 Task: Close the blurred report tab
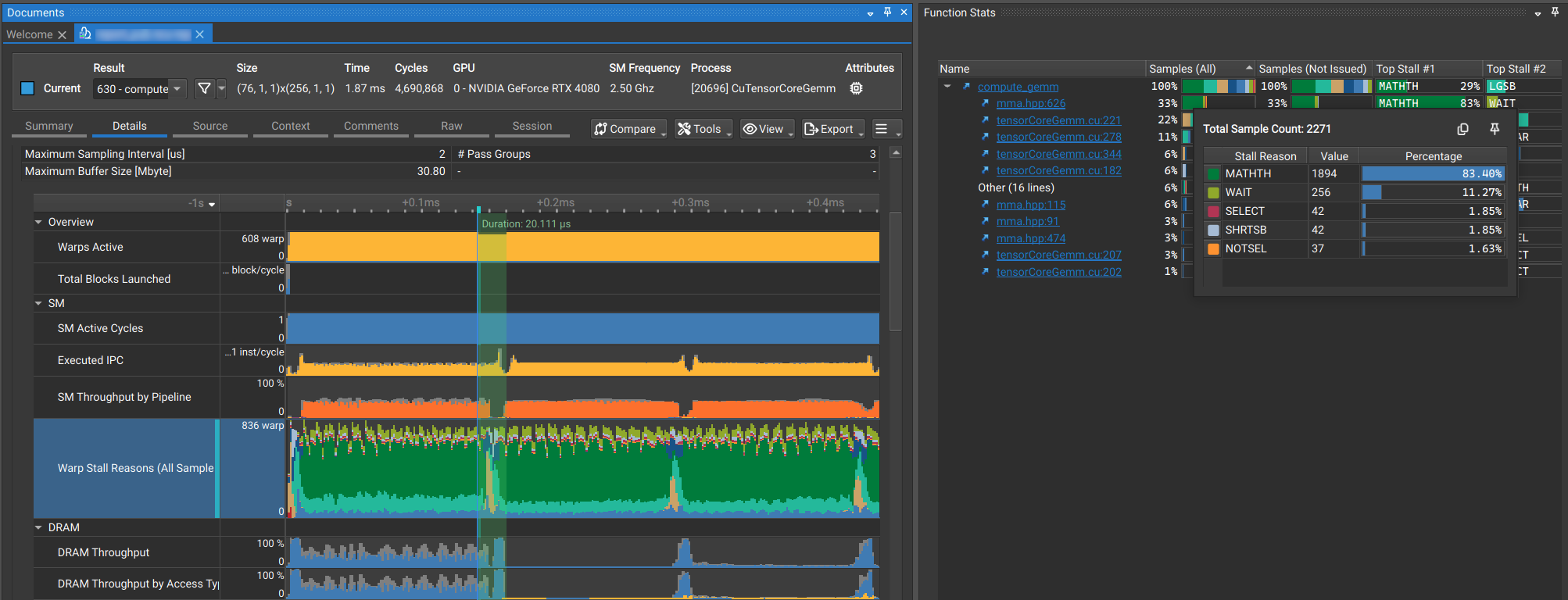tap(199, 34)
